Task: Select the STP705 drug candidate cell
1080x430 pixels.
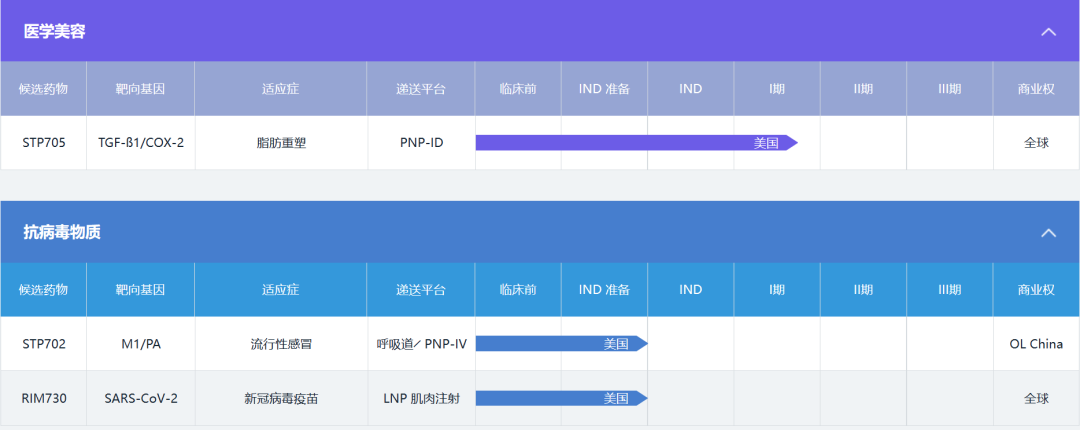Action: 44,143
